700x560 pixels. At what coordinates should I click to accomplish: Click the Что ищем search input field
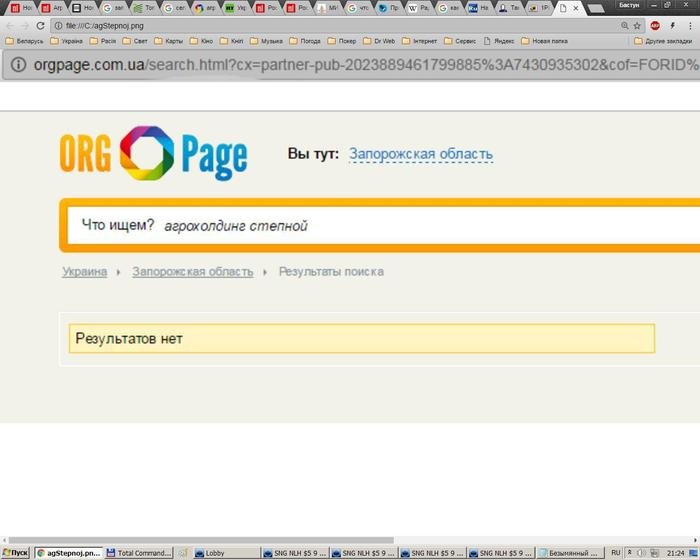pyautogui.click(x=400, y=226)
